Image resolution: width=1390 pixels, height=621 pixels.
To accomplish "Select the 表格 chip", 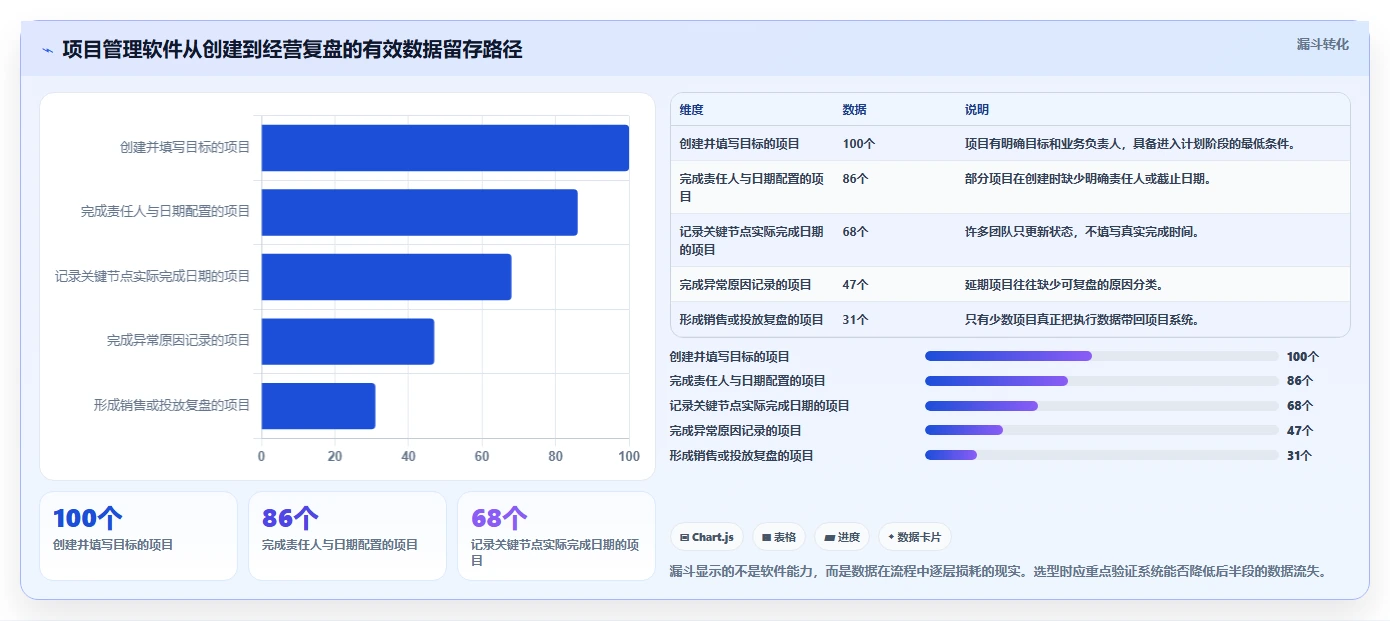I will point(779,537).
